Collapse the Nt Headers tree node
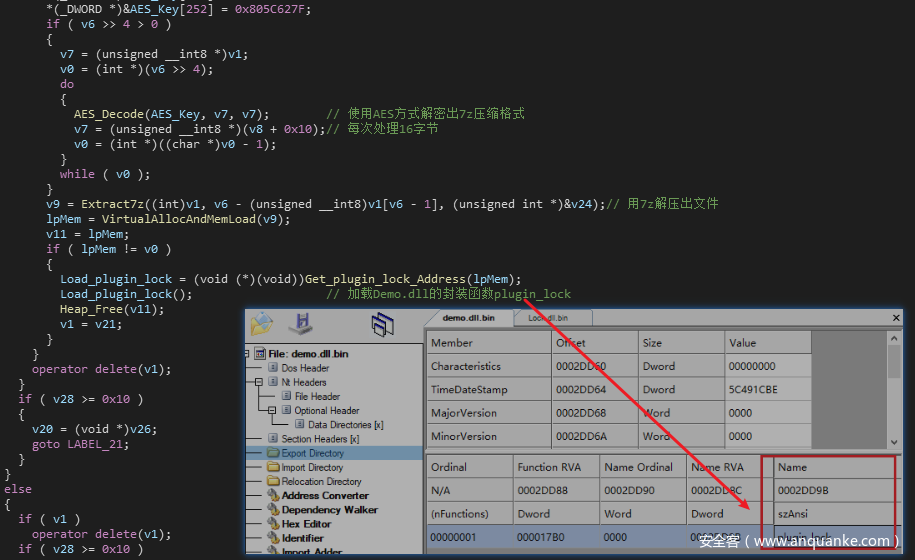915x560 pixels. tap(259, 382)
